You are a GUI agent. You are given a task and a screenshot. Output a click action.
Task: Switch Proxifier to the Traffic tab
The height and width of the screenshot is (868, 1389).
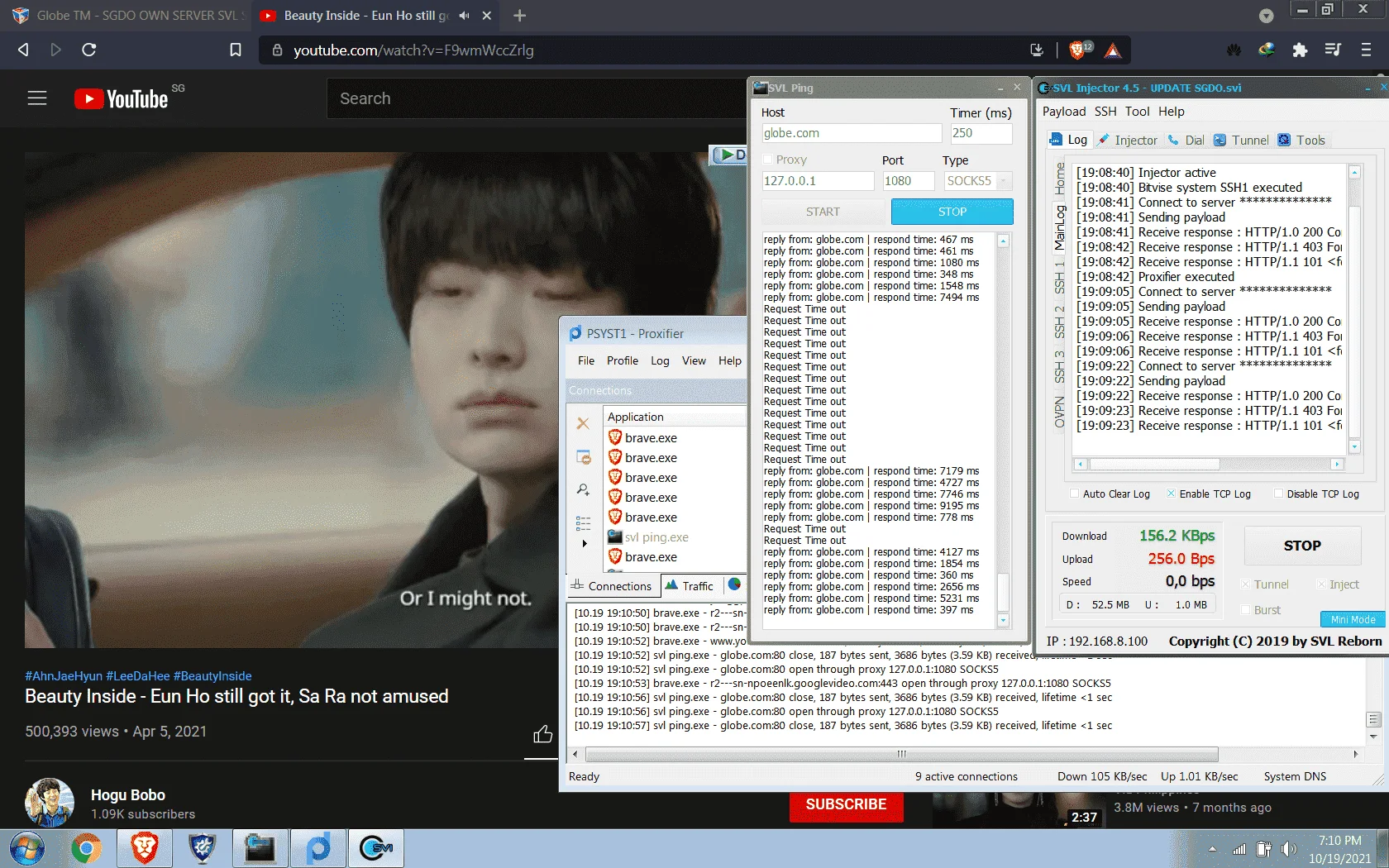(689, 585)
